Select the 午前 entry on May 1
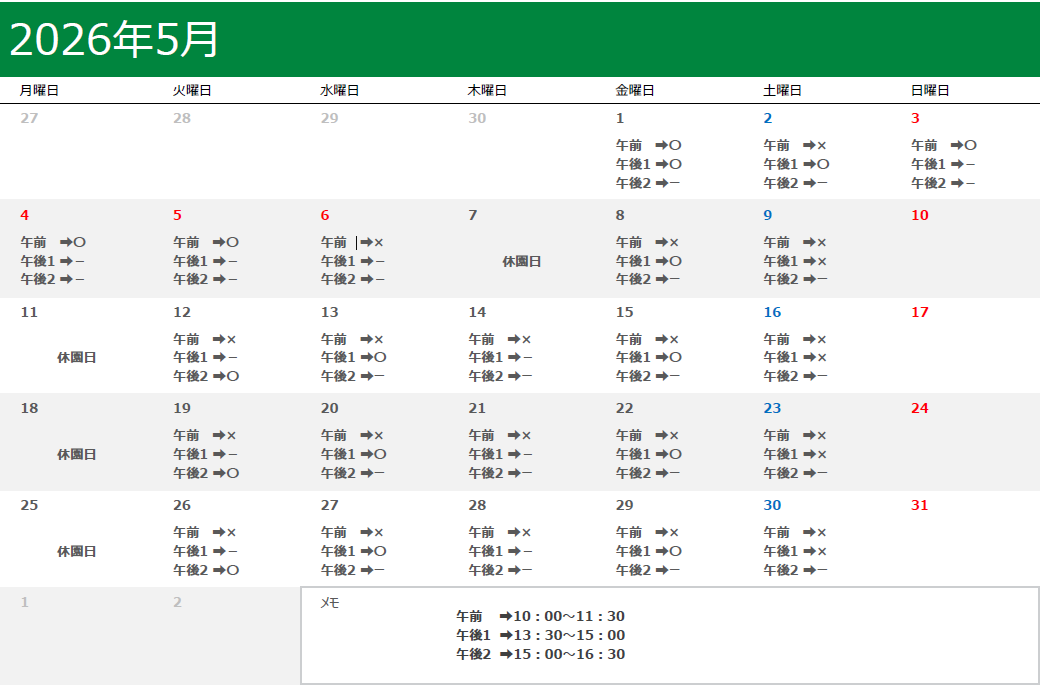 (x=648, y=145)
